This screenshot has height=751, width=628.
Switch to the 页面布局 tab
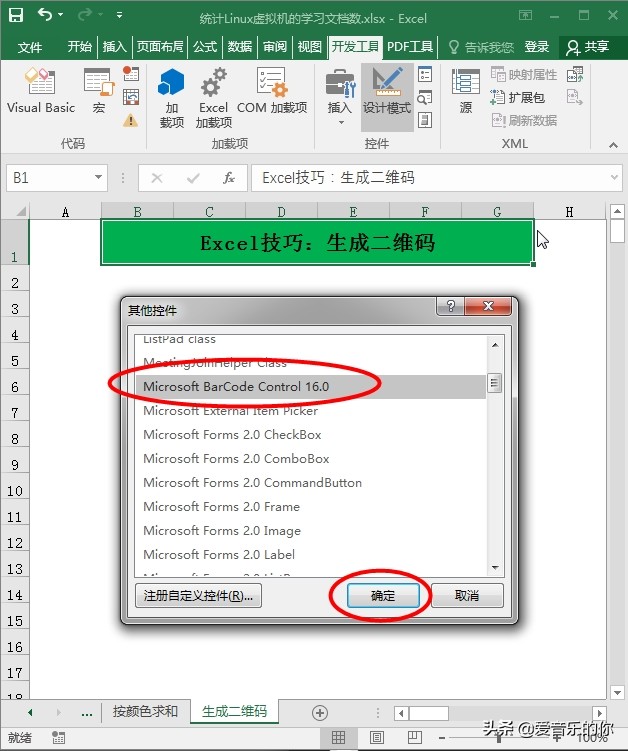(x=160, y=46)
